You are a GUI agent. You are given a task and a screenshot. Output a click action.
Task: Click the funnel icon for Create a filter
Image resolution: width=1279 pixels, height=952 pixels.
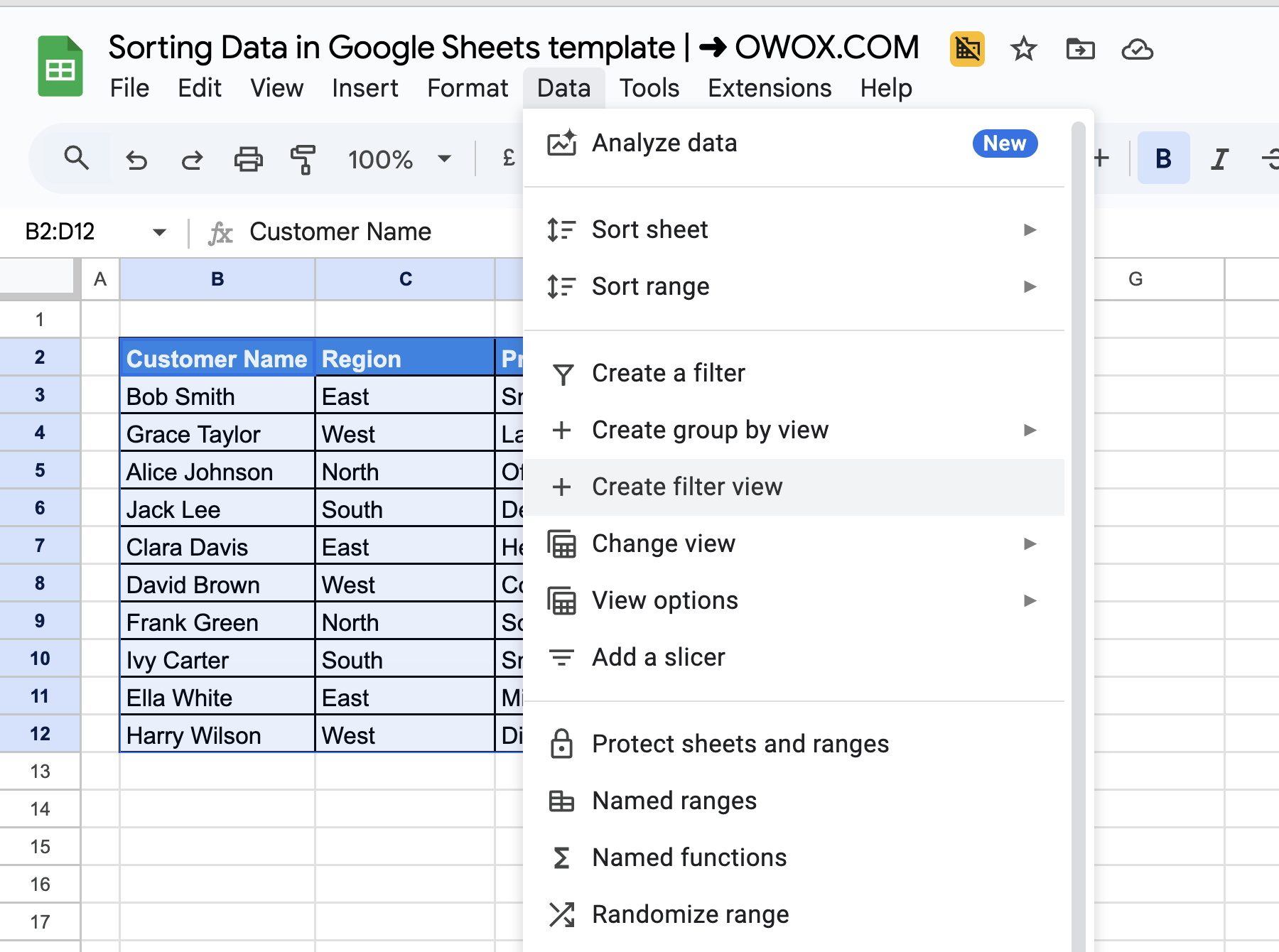coord(563,374)
